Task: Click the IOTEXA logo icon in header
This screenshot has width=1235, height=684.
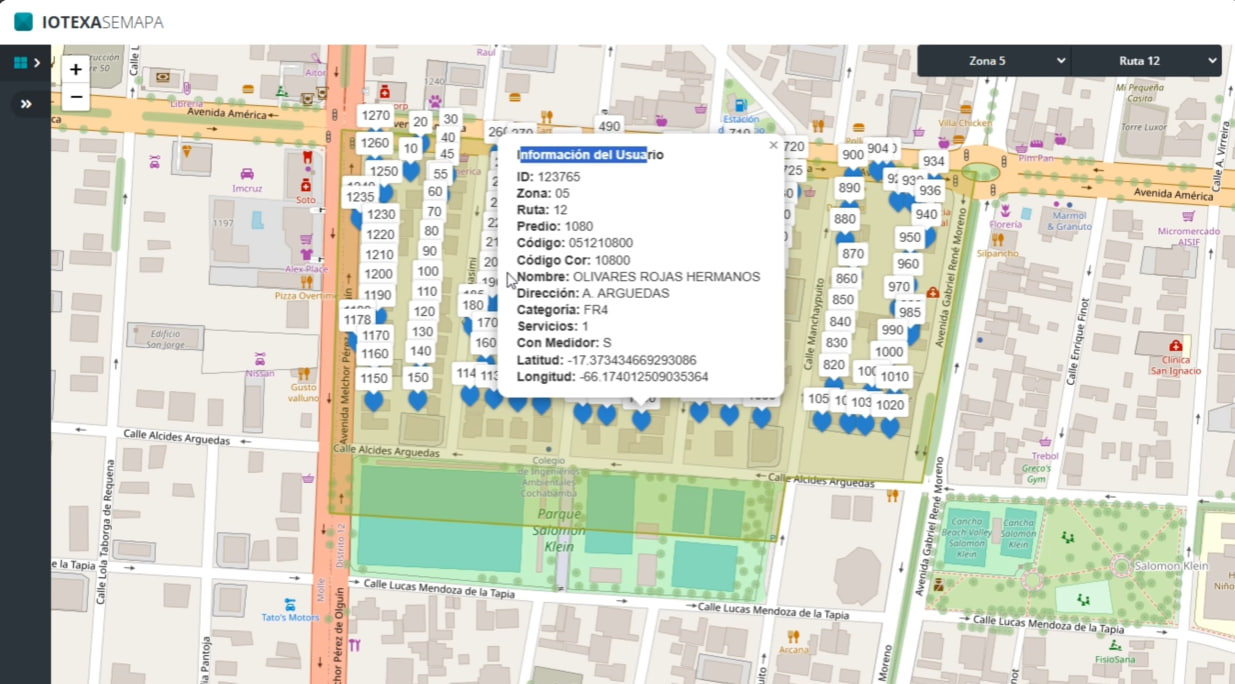Action: (x=22, y=20)
